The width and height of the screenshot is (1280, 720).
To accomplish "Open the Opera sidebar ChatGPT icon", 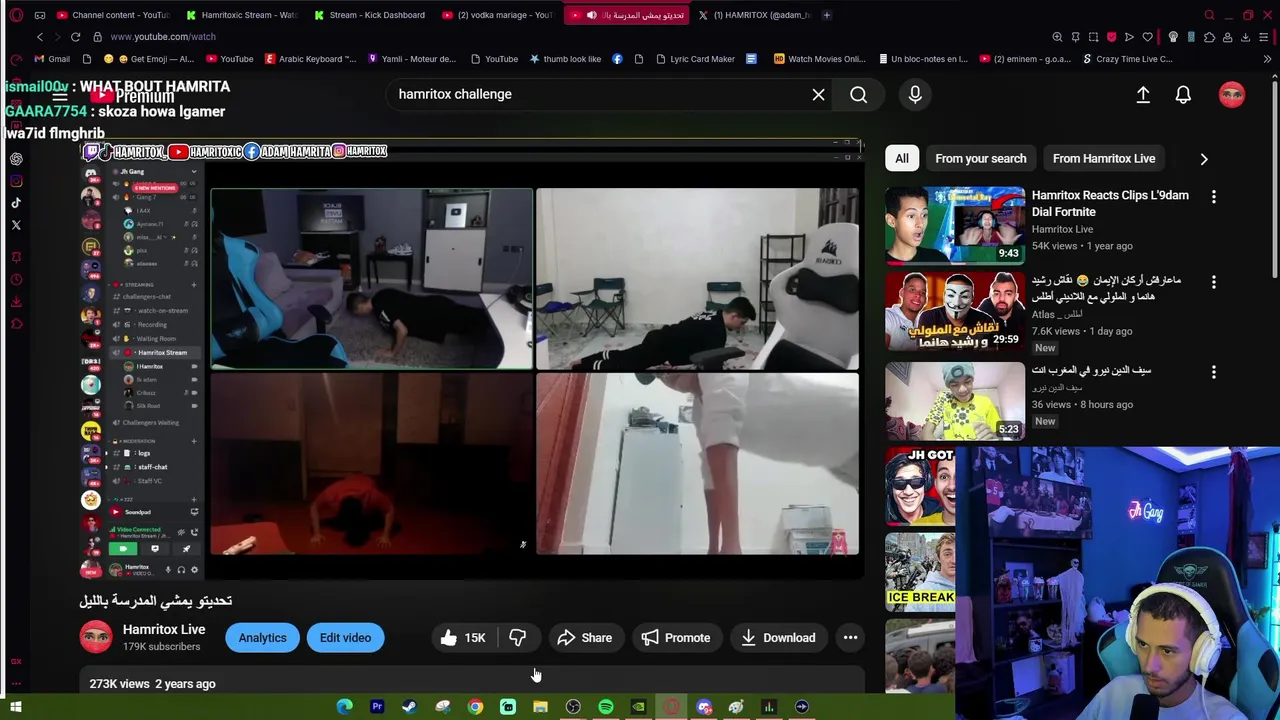I will (x=16, y=159).
